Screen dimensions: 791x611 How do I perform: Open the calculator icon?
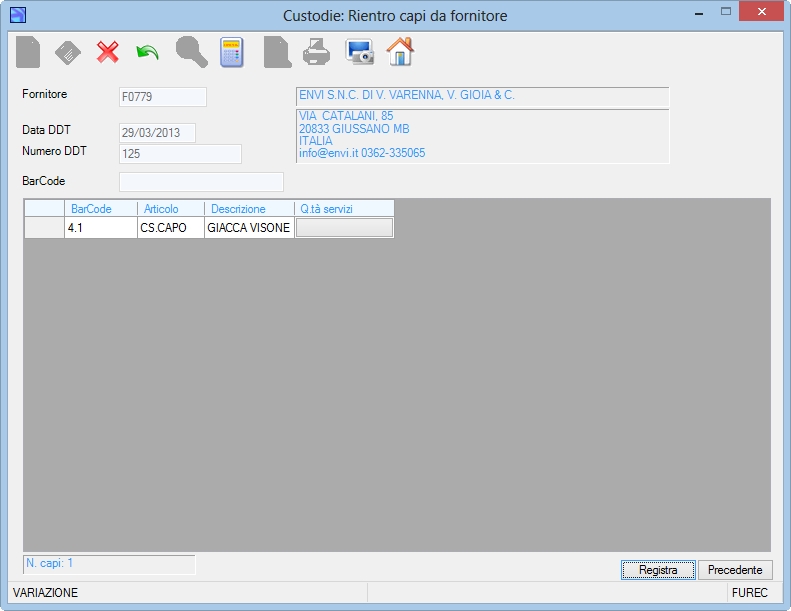click(232, 52)
